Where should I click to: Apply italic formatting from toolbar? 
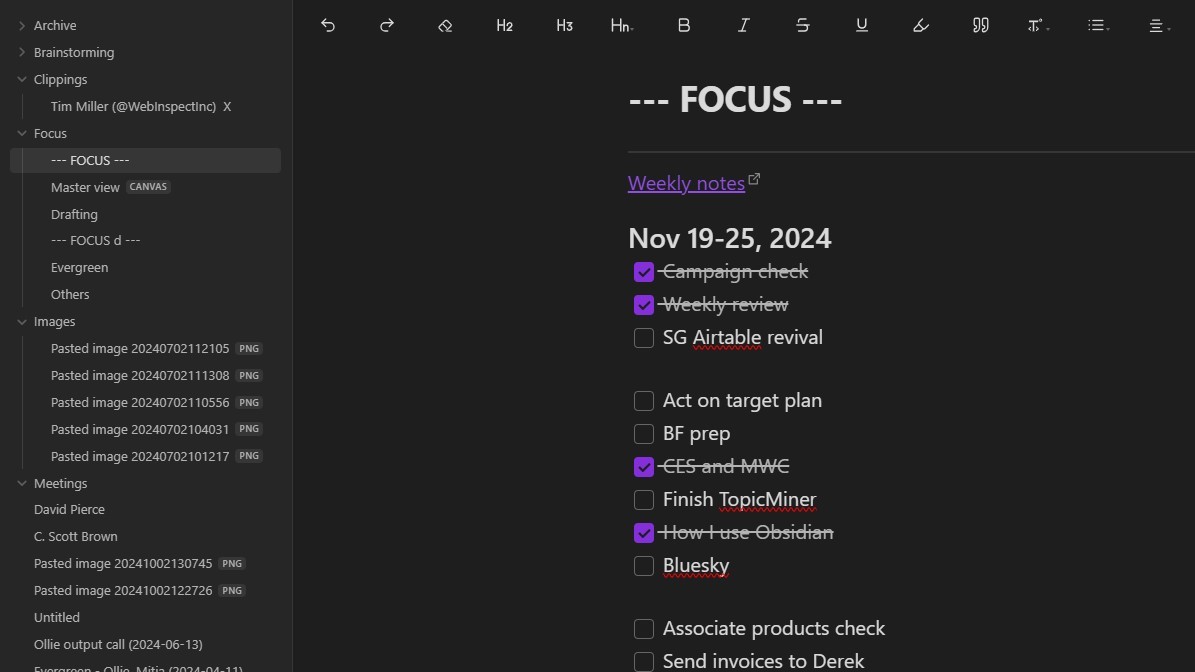(743, 26)
